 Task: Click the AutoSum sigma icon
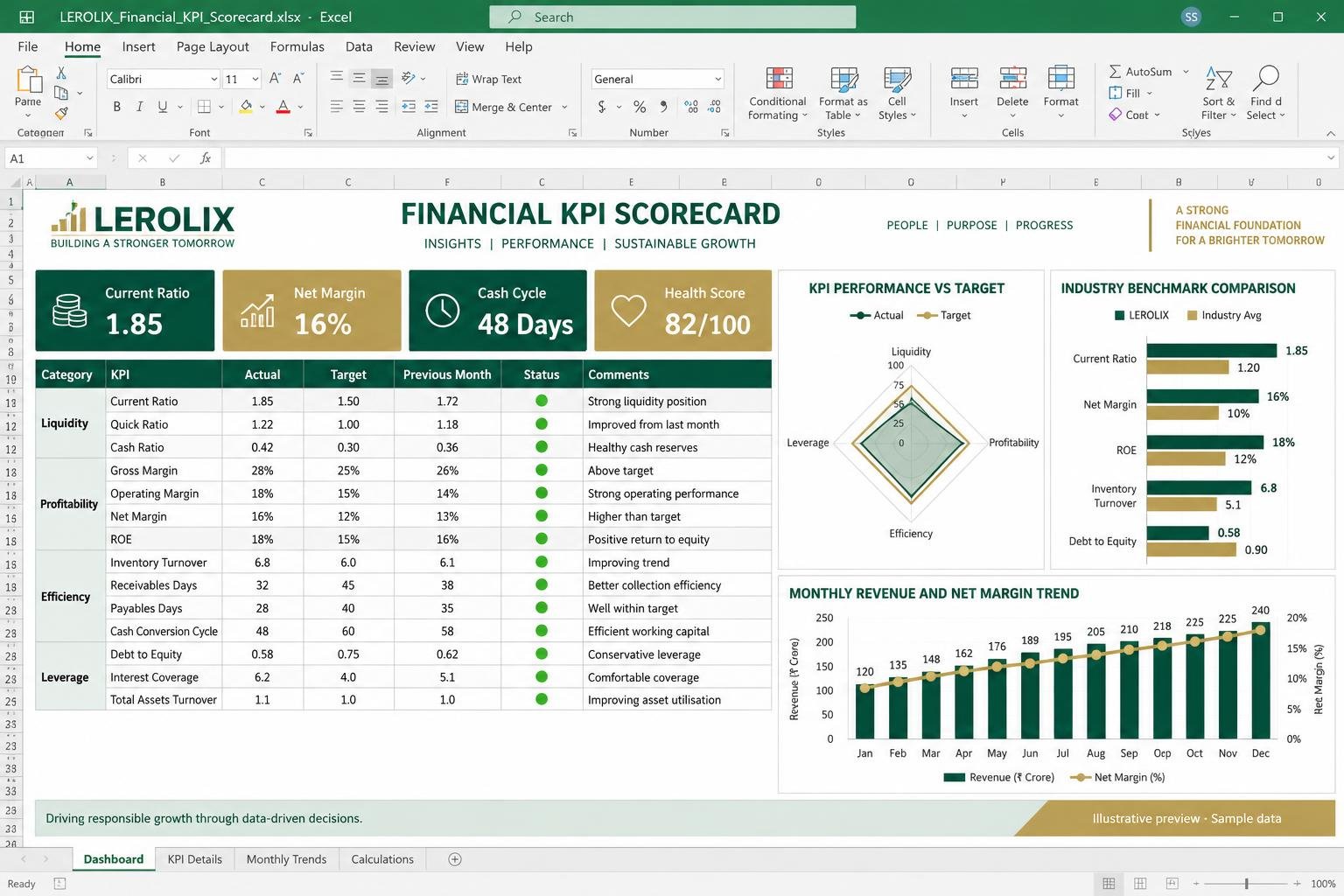pos(1115,72)
